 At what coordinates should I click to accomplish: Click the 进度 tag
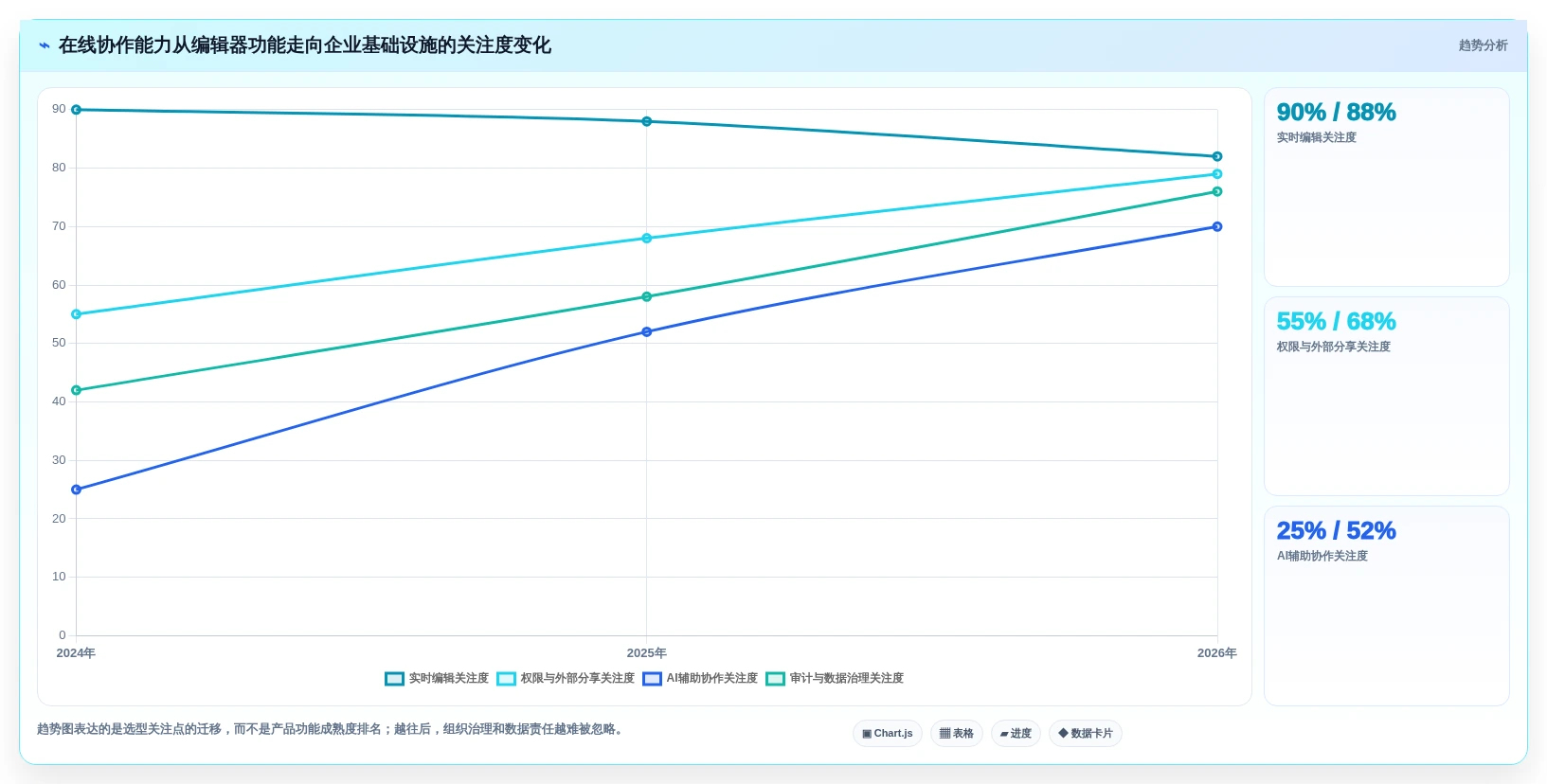pyautogui.click(x=1016, y=734)
